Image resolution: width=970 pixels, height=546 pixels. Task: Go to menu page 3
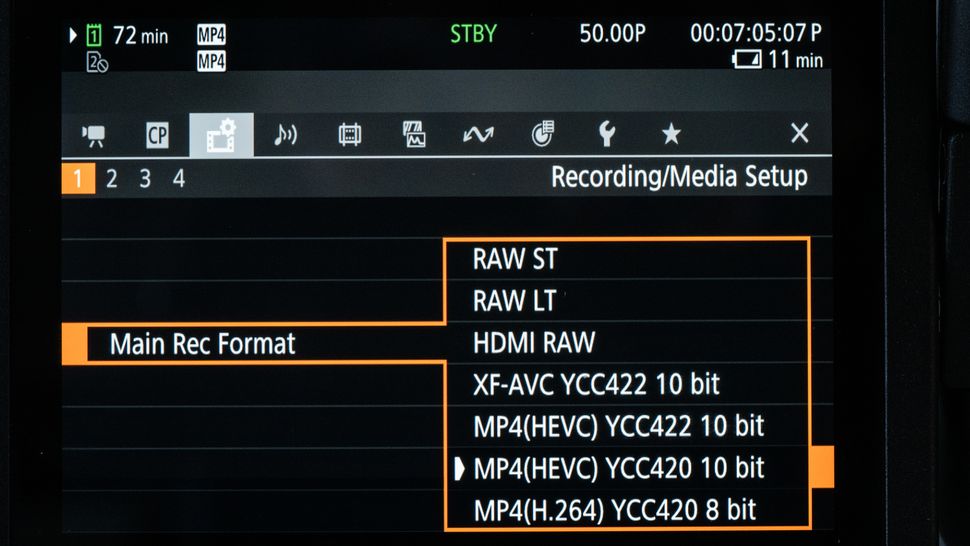pyautogui.click(x=145, y=180)
